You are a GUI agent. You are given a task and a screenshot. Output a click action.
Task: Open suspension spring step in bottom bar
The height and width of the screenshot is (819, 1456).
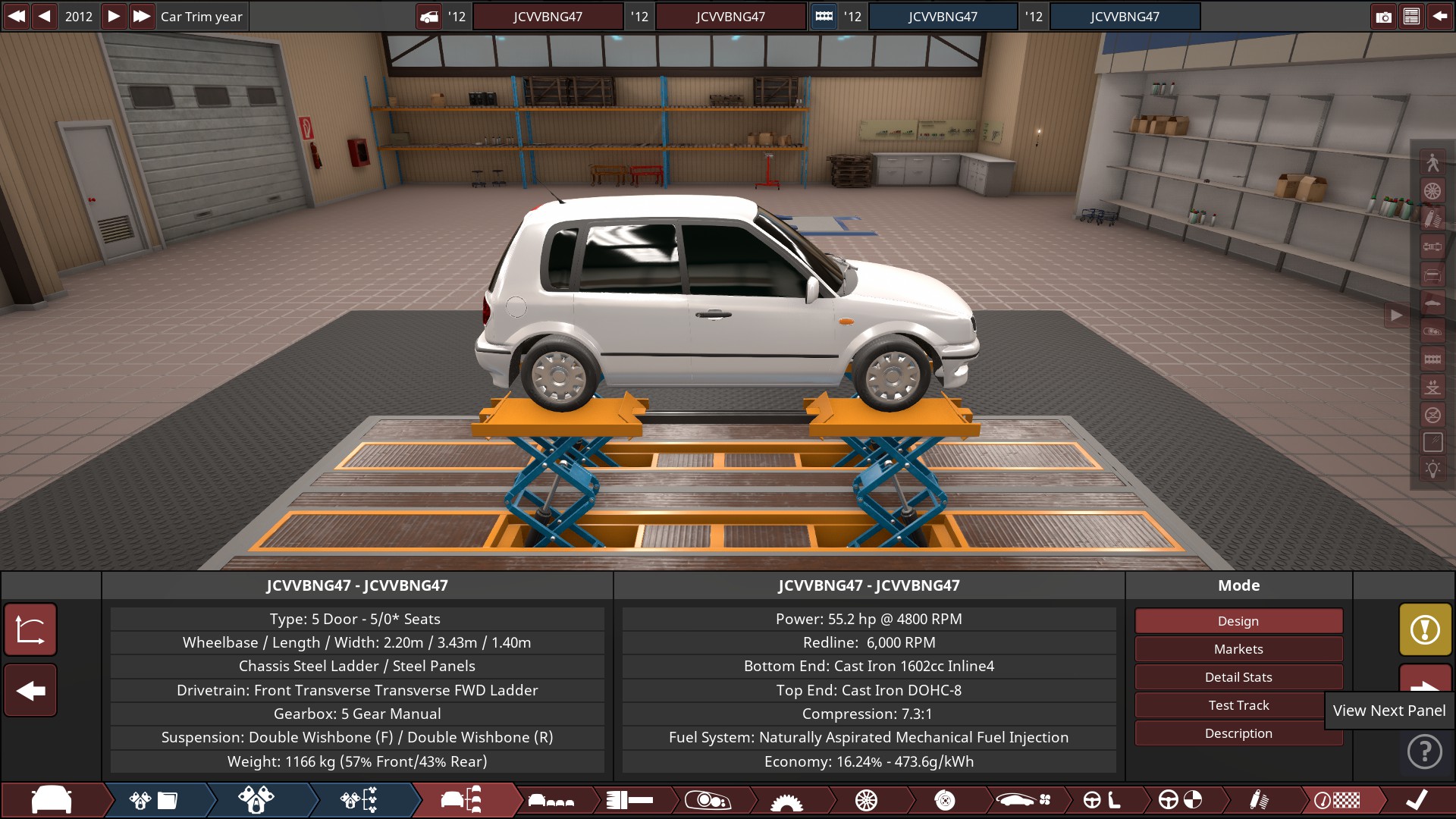coord(1260,800)
